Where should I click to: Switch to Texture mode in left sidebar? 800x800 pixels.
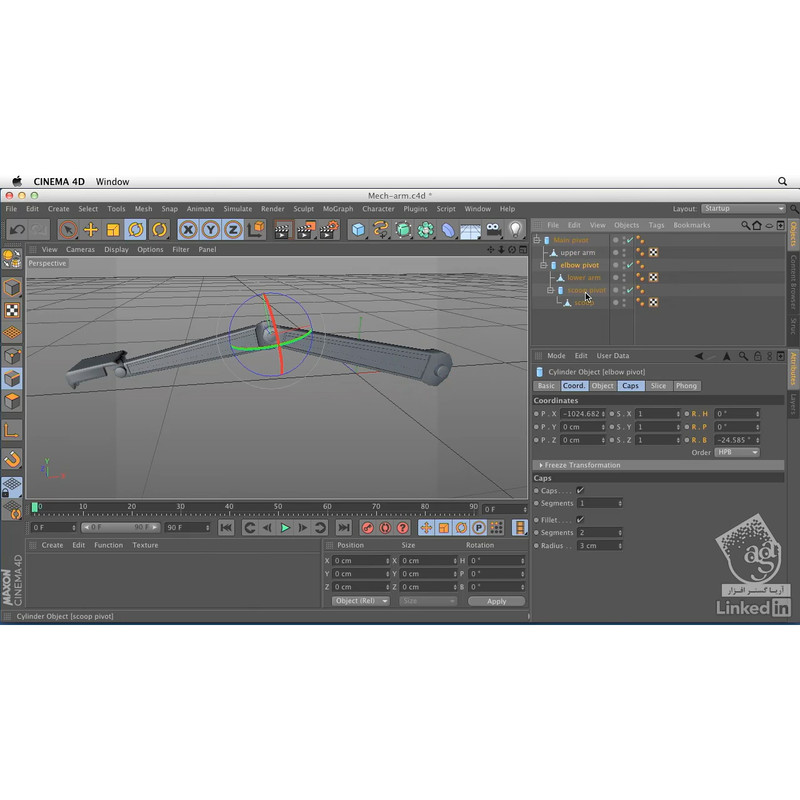[x=12, y=311]
